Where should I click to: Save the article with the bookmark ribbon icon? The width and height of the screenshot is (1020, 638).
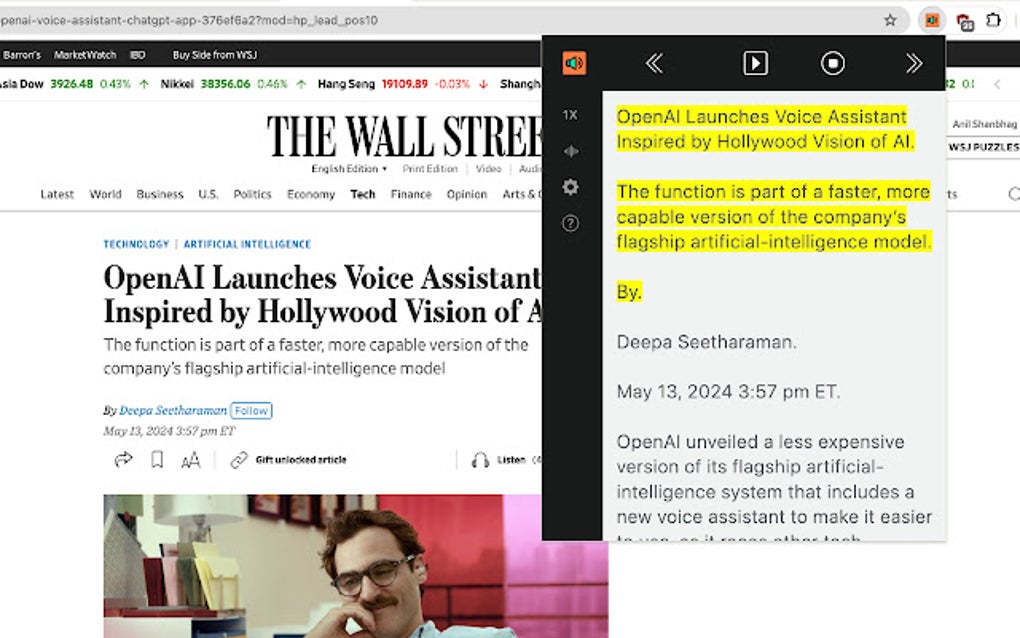coord(156,459)
